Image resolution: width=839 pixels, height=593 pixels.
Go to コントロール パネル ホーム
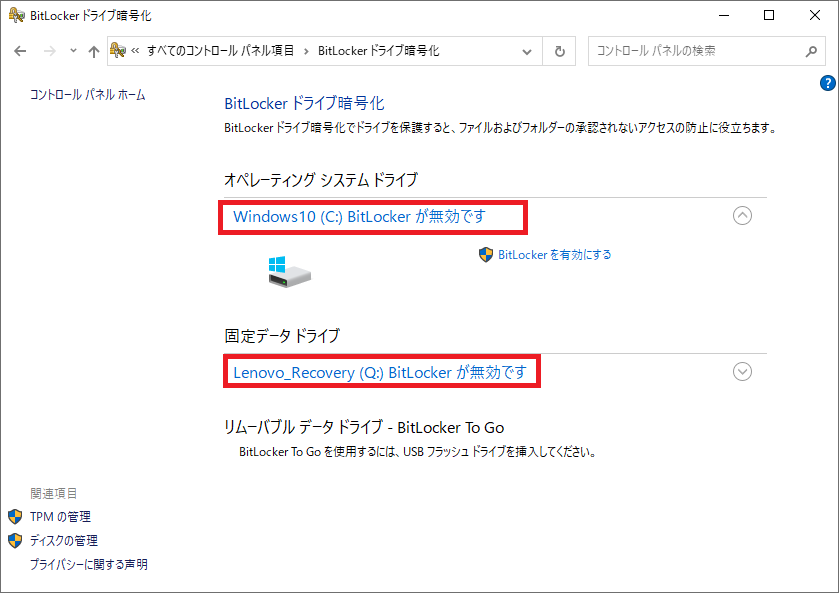point(88,95)
